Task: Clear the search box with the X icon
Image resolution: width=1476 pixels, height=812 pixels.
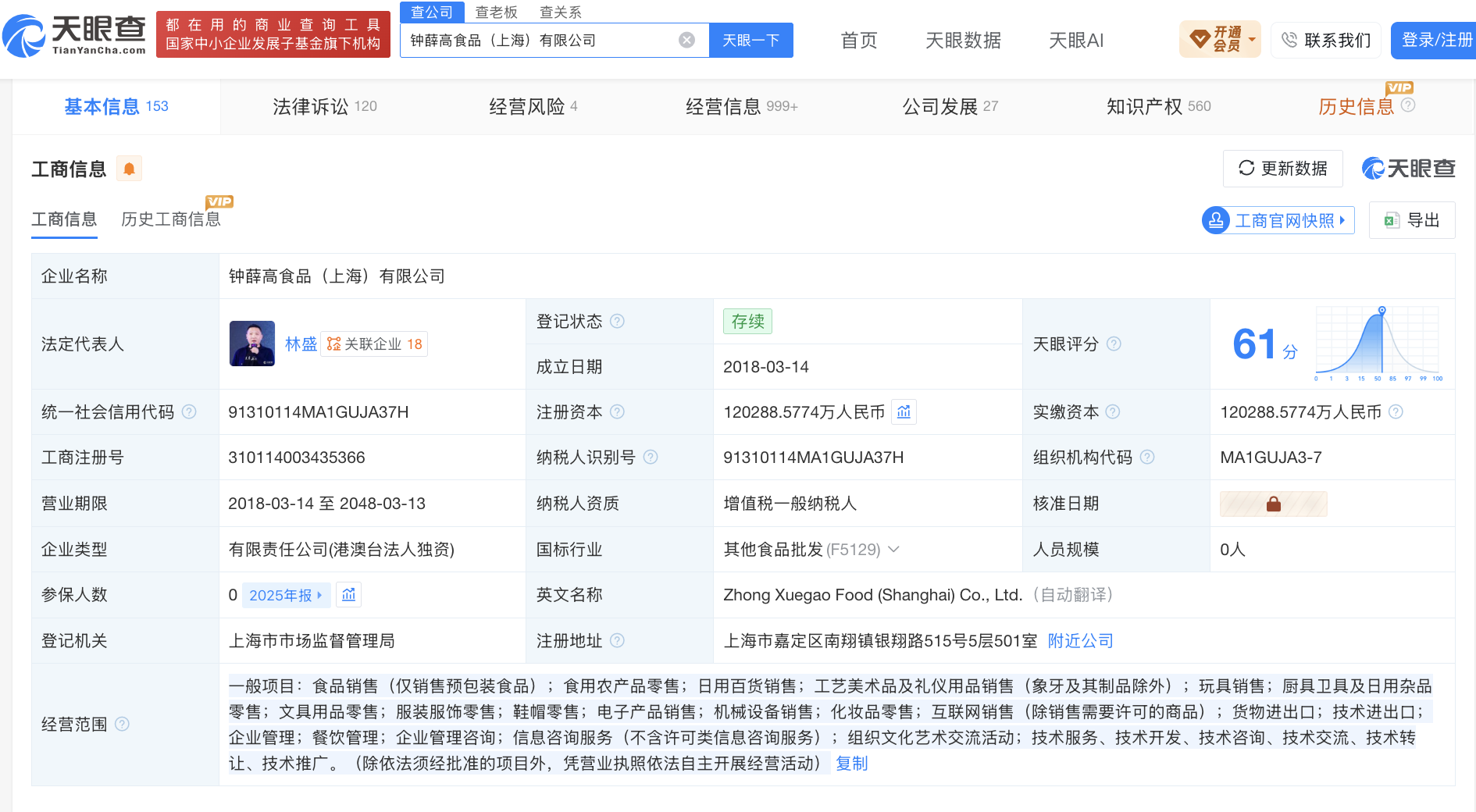Action: click(x=686, y=40)
